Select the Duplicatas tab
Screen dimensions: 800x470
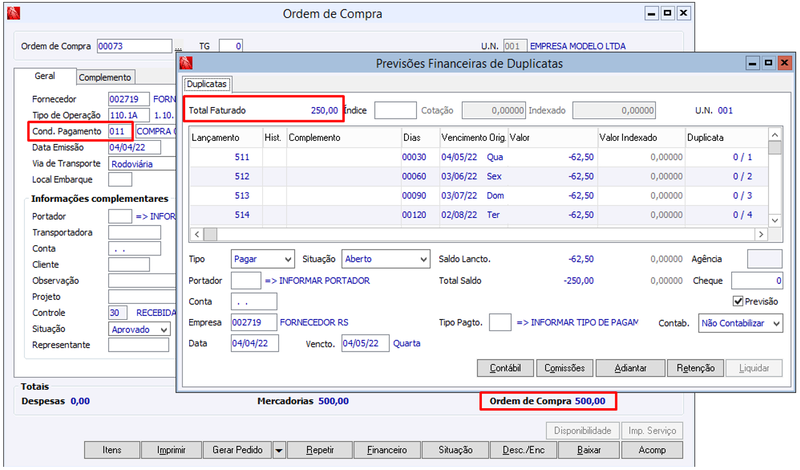[207, 84]
